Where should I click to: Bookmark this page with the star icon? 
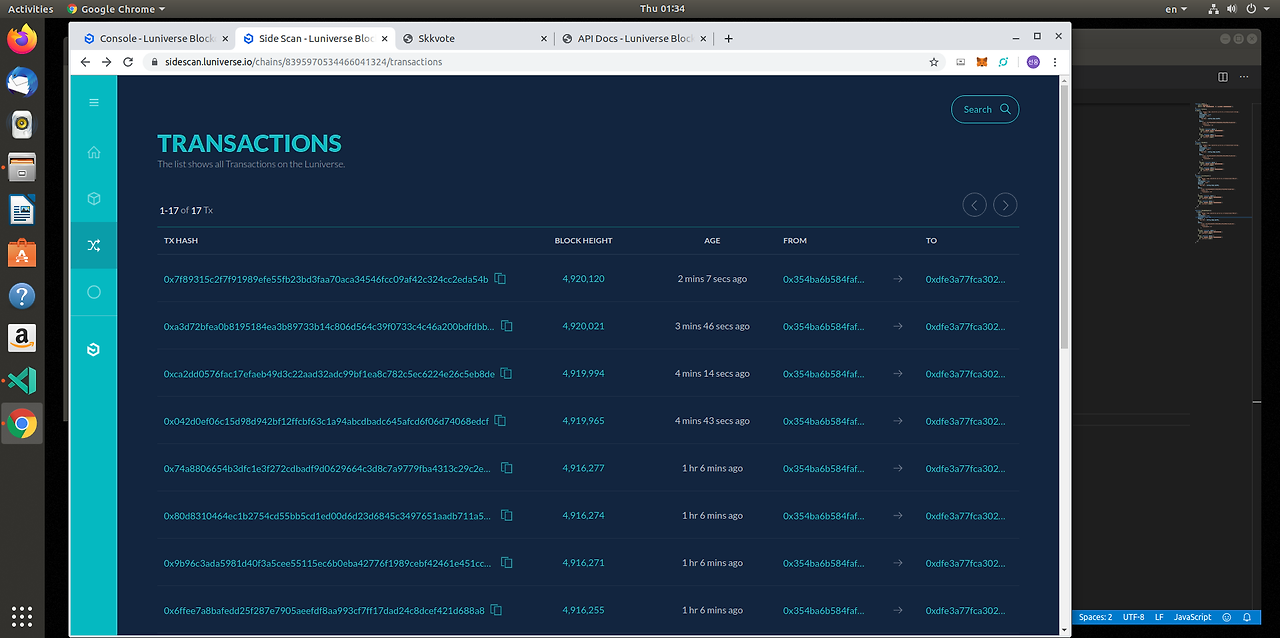[934, 62]
